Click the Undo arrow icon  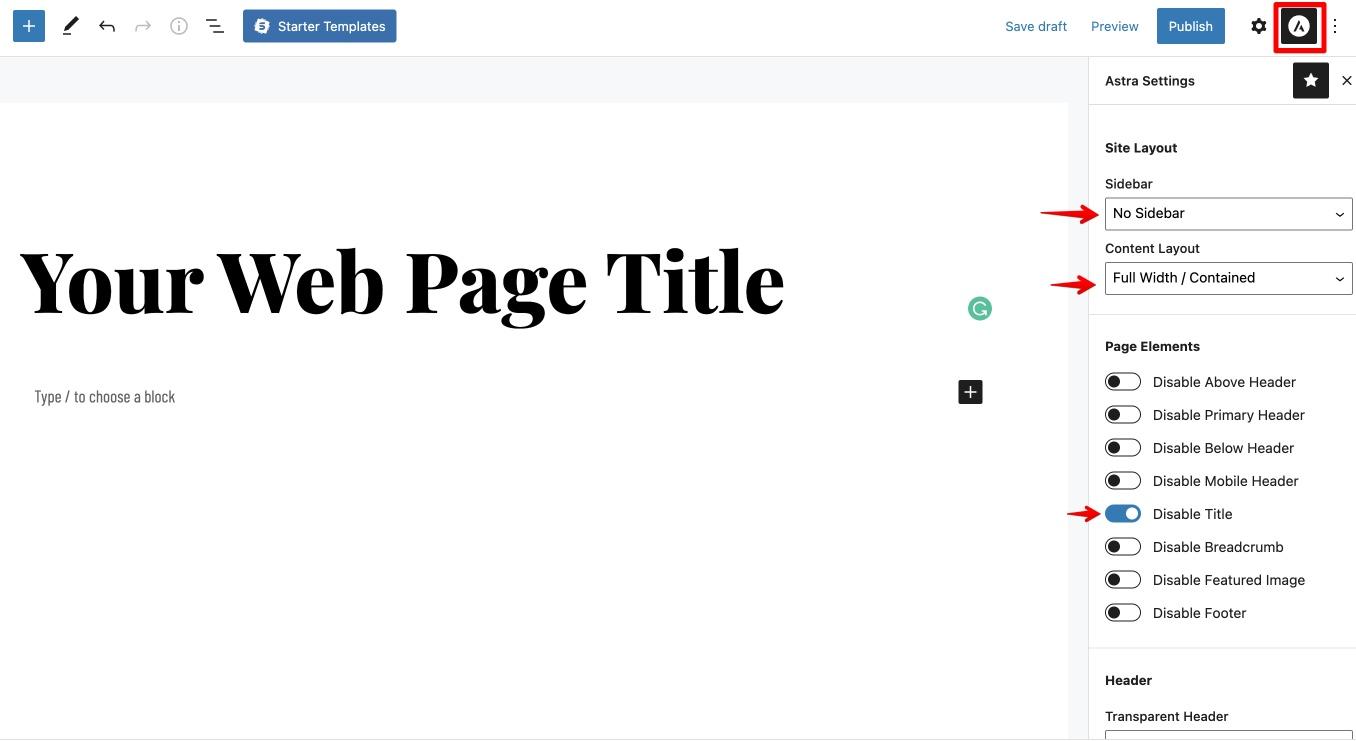(x=106, y=25)
